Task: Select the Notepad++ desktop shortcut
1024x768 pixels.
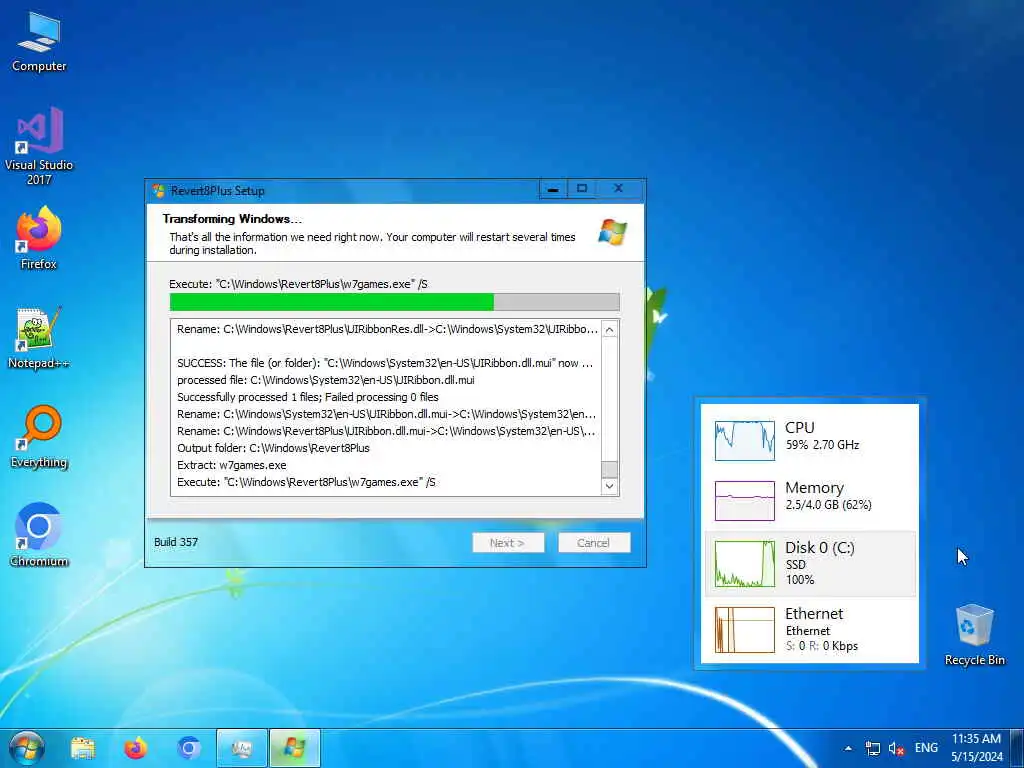Action: (x=39, y=338)
